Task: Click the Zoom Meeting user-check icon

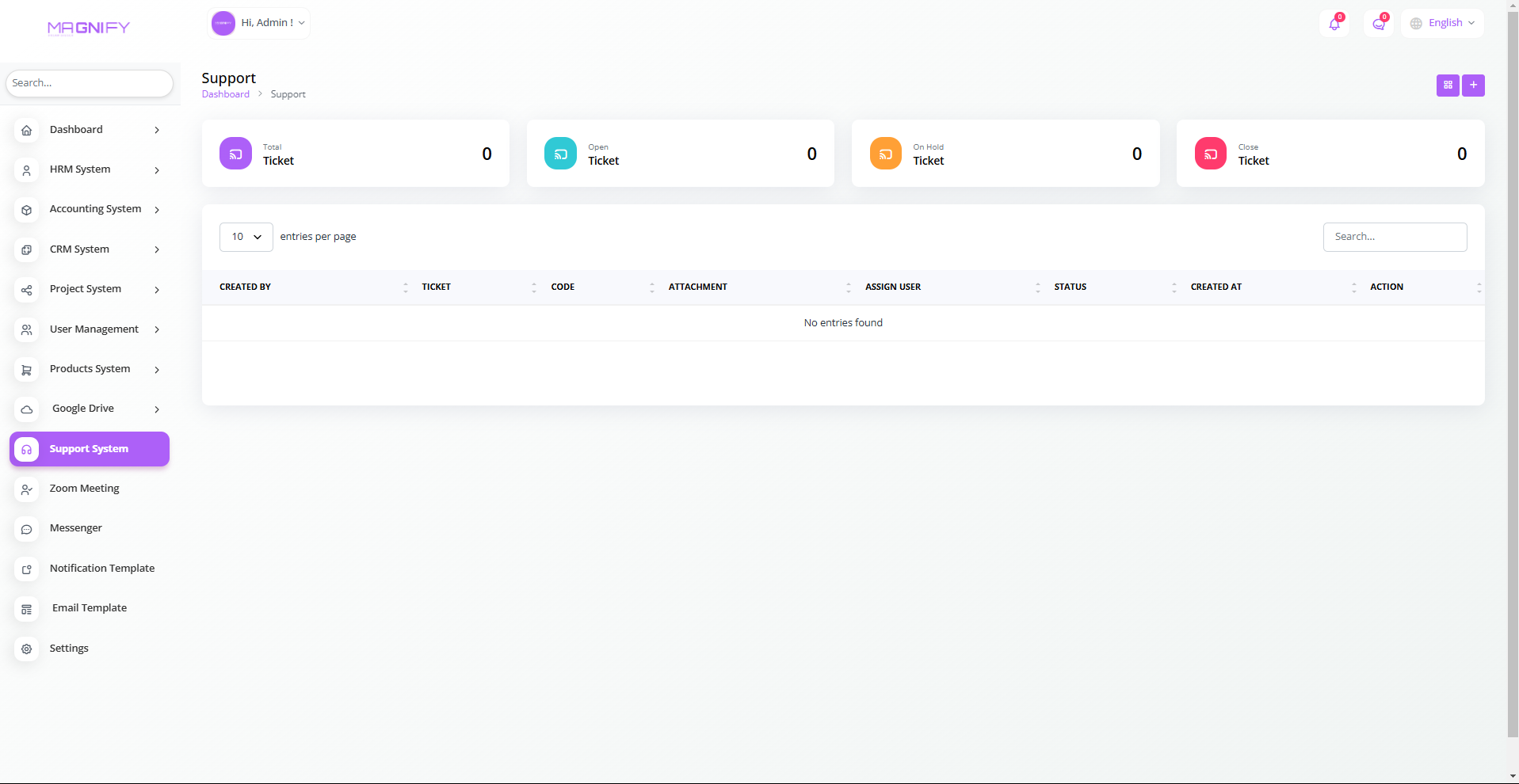Action: pyautogui.click(x=26, y=489)
